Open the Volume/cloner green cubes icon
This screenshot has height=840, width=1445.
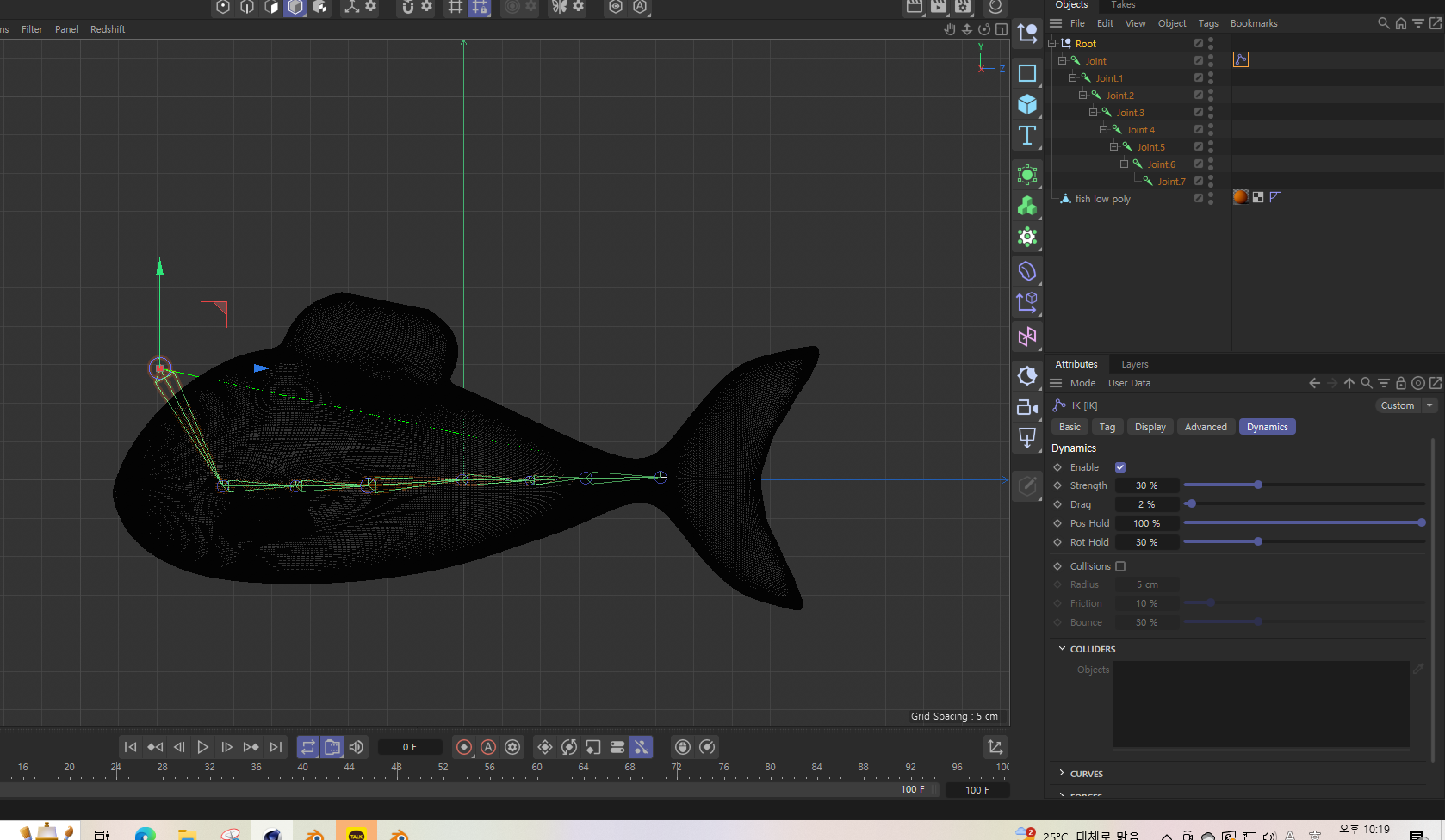click(1027, 206)
